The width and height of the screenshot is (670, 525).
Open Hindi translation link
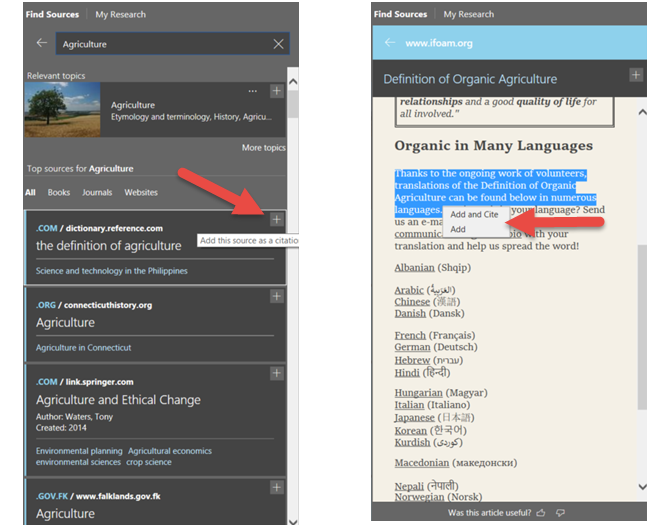click(407, 373)
